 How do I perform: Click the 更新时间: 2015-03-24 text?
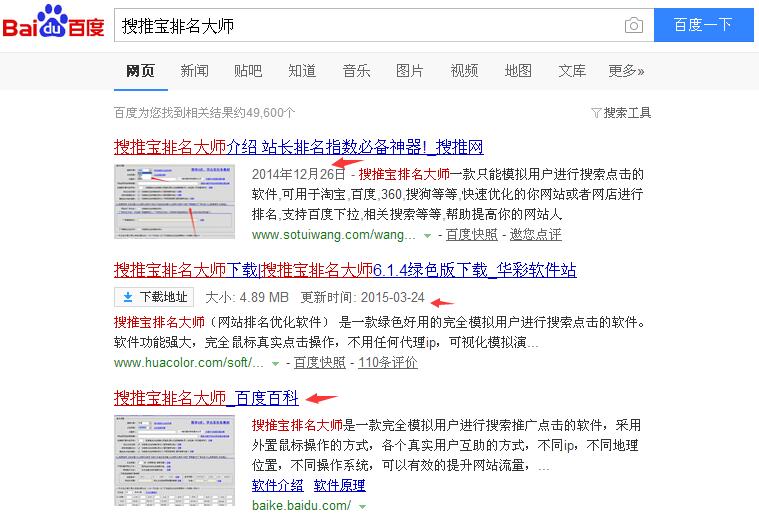363,297
